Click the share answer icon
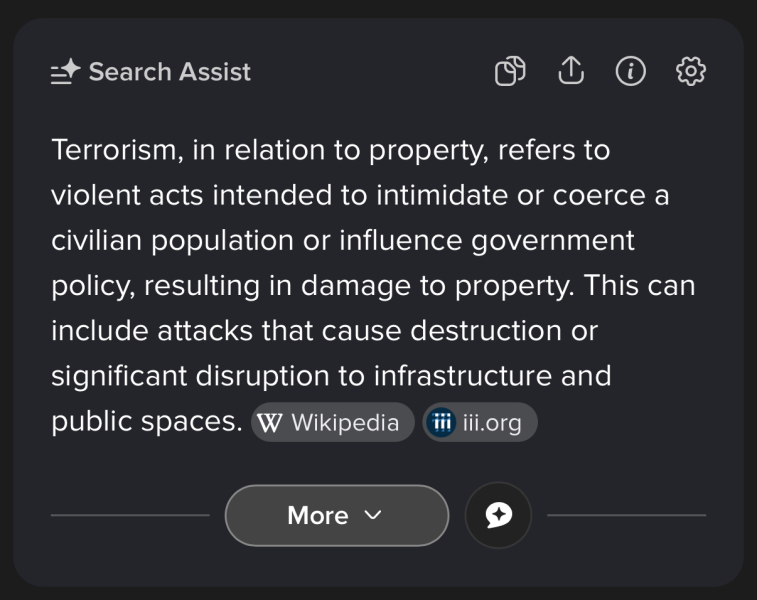The height and width of the screenshot is (600, 757). click(570, 71)
